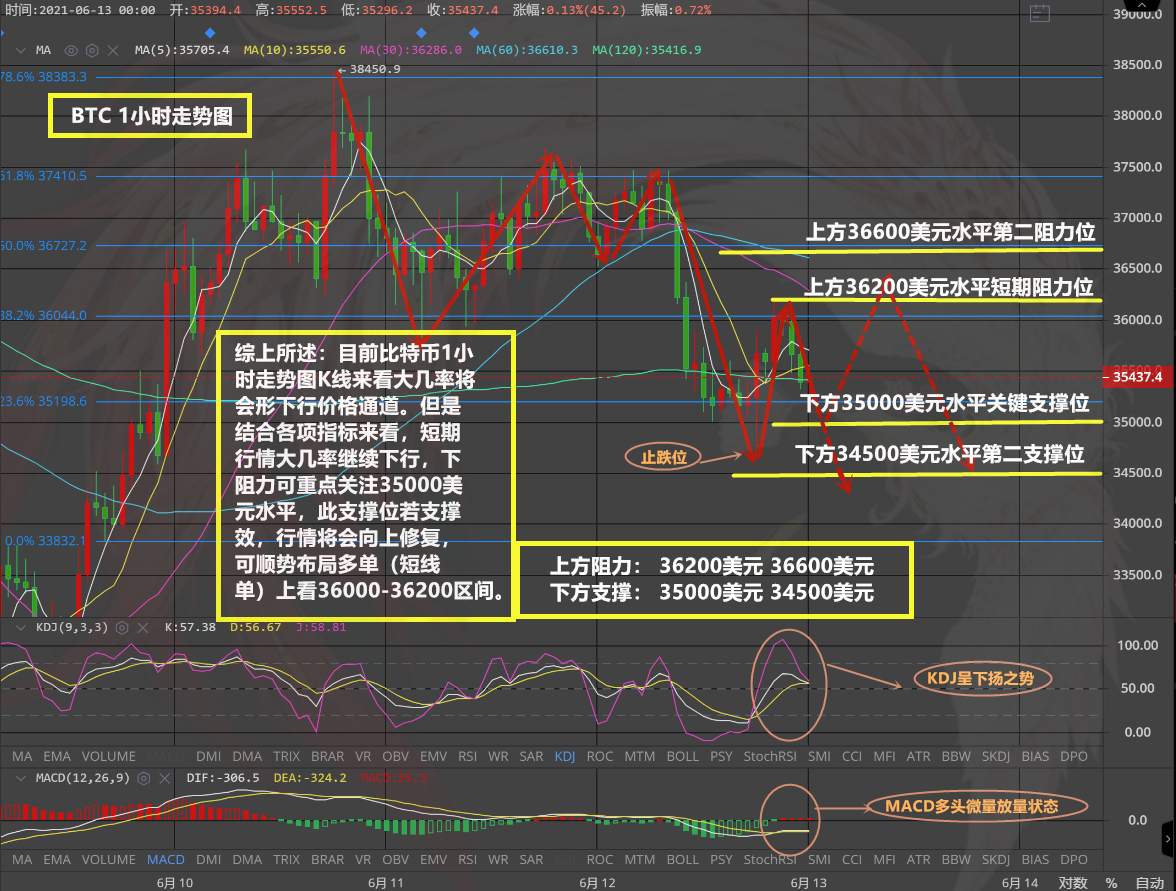Select the highlighted KDJ tab
Viewport: 1176px width, 891px height.
(x=565, y=756)
